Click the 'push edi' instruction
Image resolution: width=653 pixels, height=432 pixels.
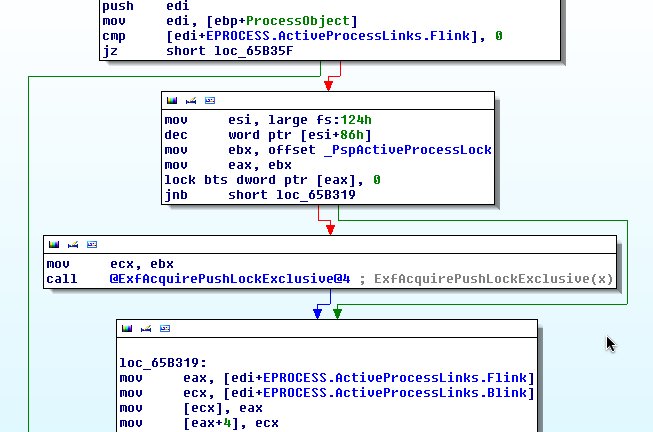(x=146, y=6)
